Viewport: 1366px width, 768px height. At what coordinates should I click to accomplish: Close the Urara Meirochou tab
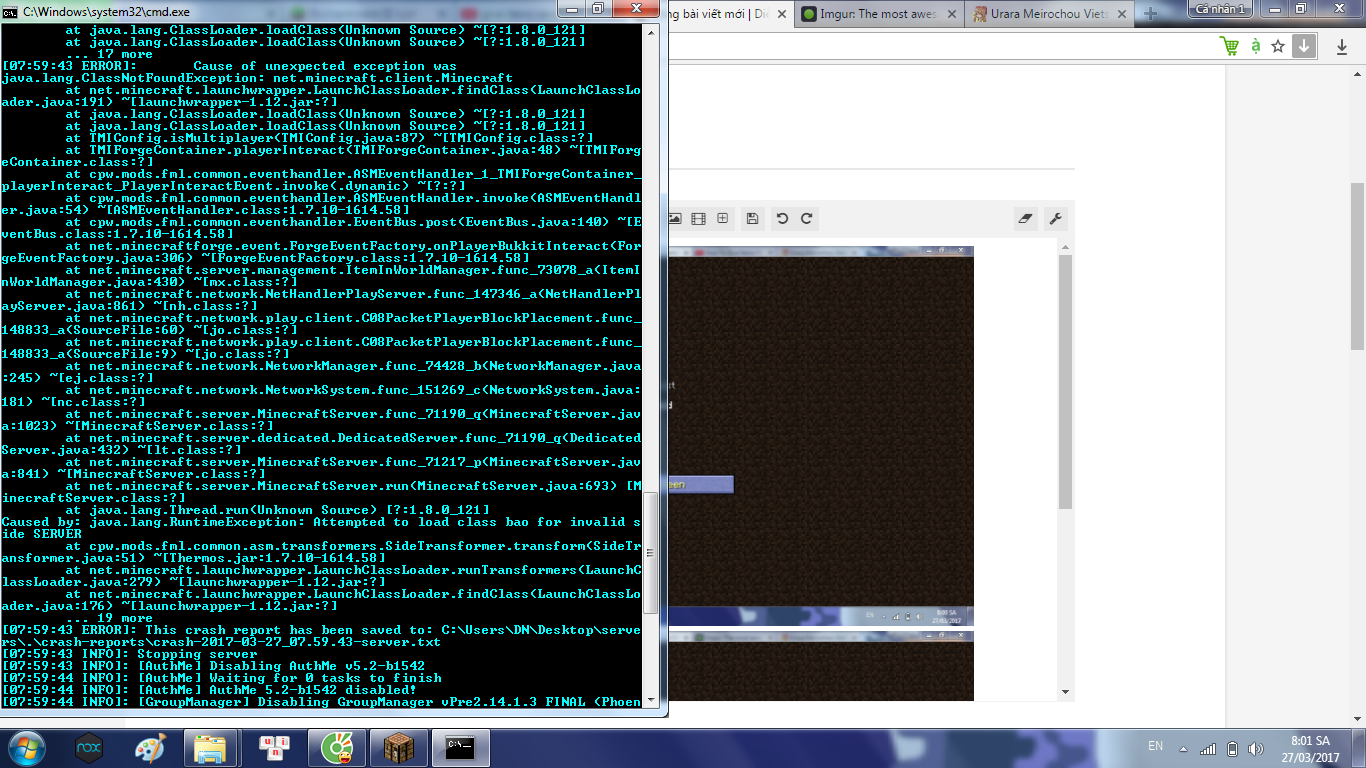point(1120,14)
